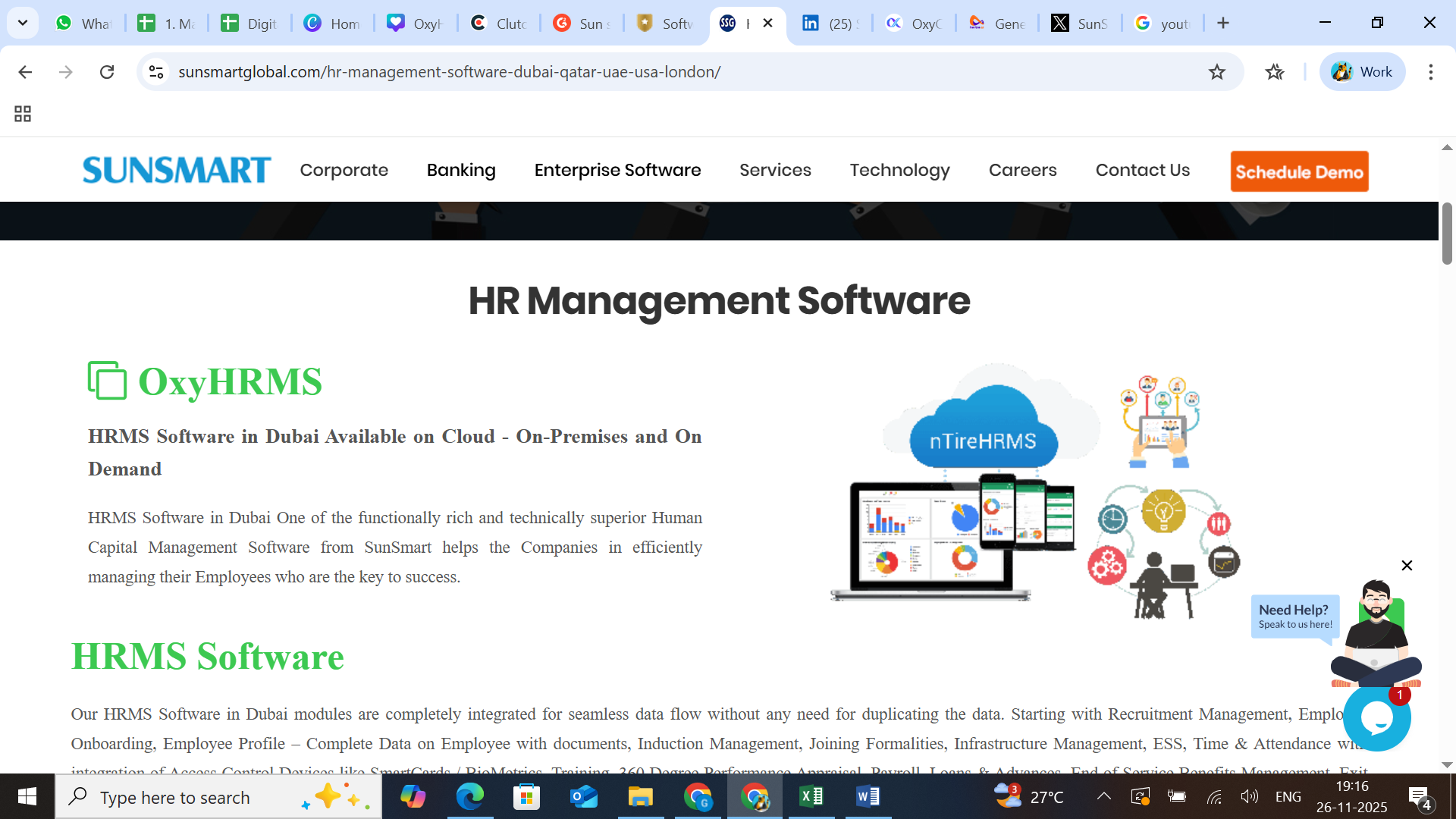Click the taskbar search box
Screen dimensions: 1456x819
click(218, 796)
